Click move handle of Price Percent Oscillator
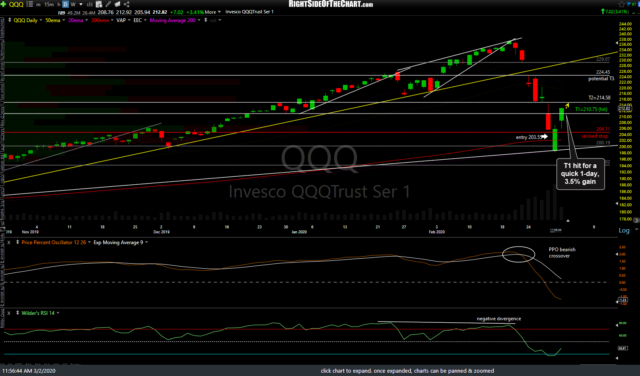This screenshot has height=376, width=640. coord(17,243)
